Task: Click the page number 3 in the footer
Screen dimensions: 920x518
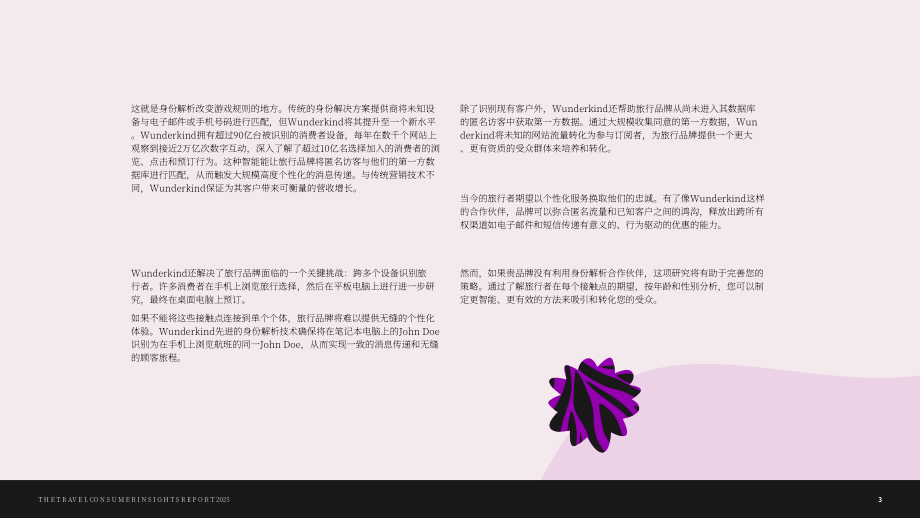Action: click(x=880, y=500)
